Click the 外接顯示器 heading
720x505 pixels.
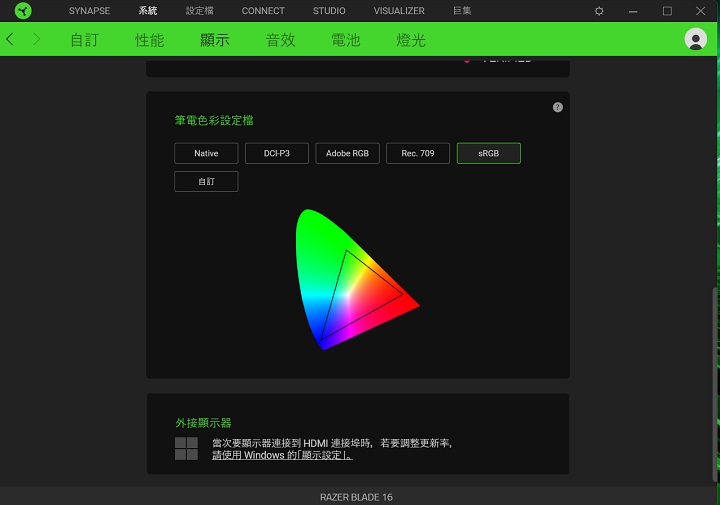pyautogui.click(x=203, y=423)
